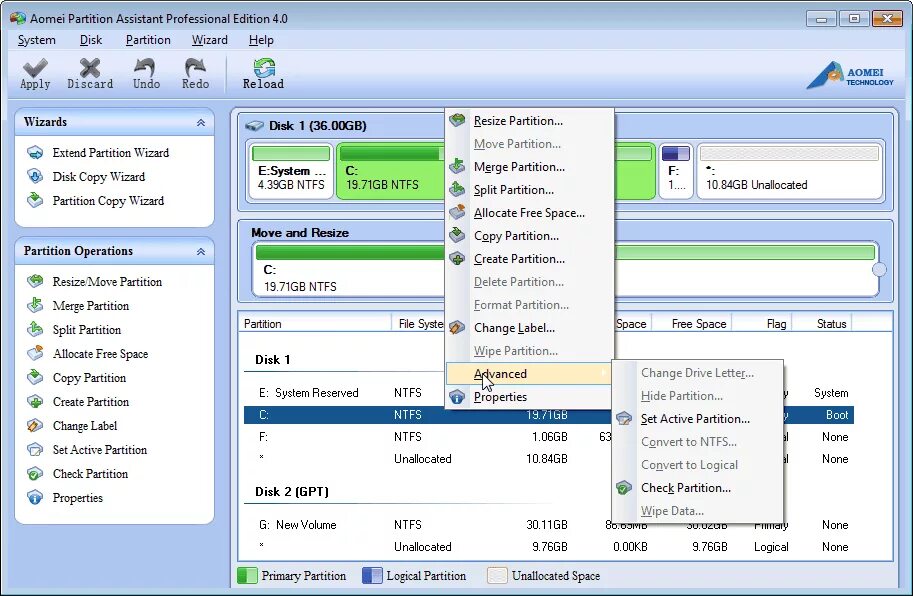Click Resize Partition icon in context menu

(x=458, y=120)
